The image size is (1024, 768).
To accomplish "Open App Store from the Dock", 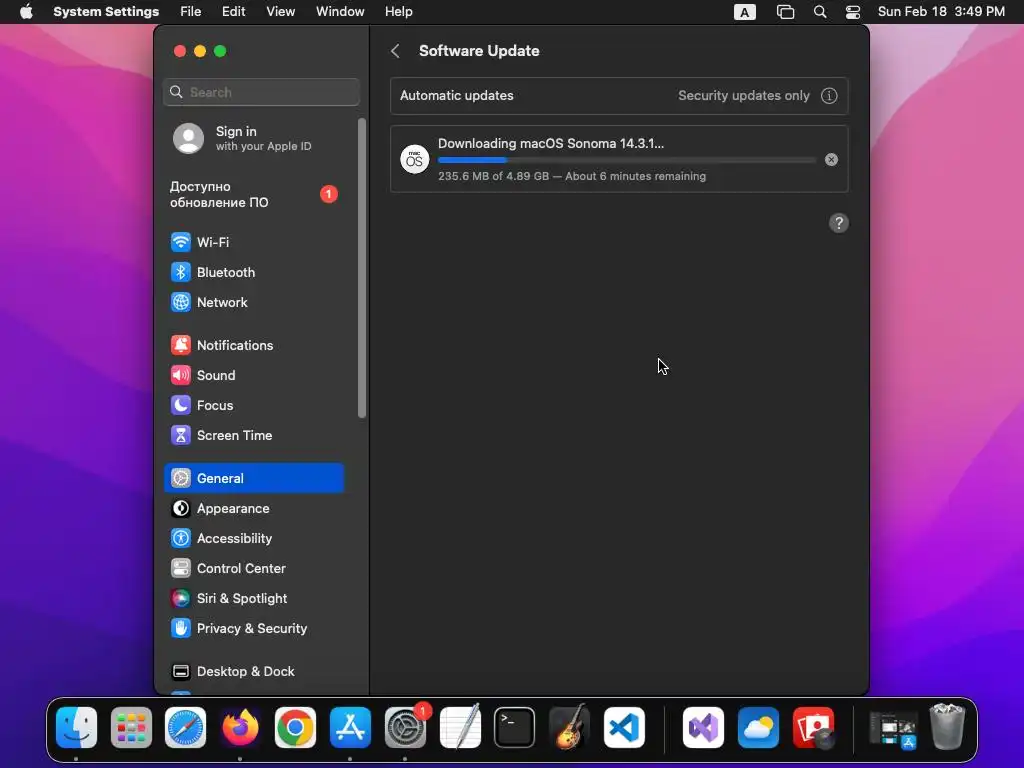I will point(350,728).
